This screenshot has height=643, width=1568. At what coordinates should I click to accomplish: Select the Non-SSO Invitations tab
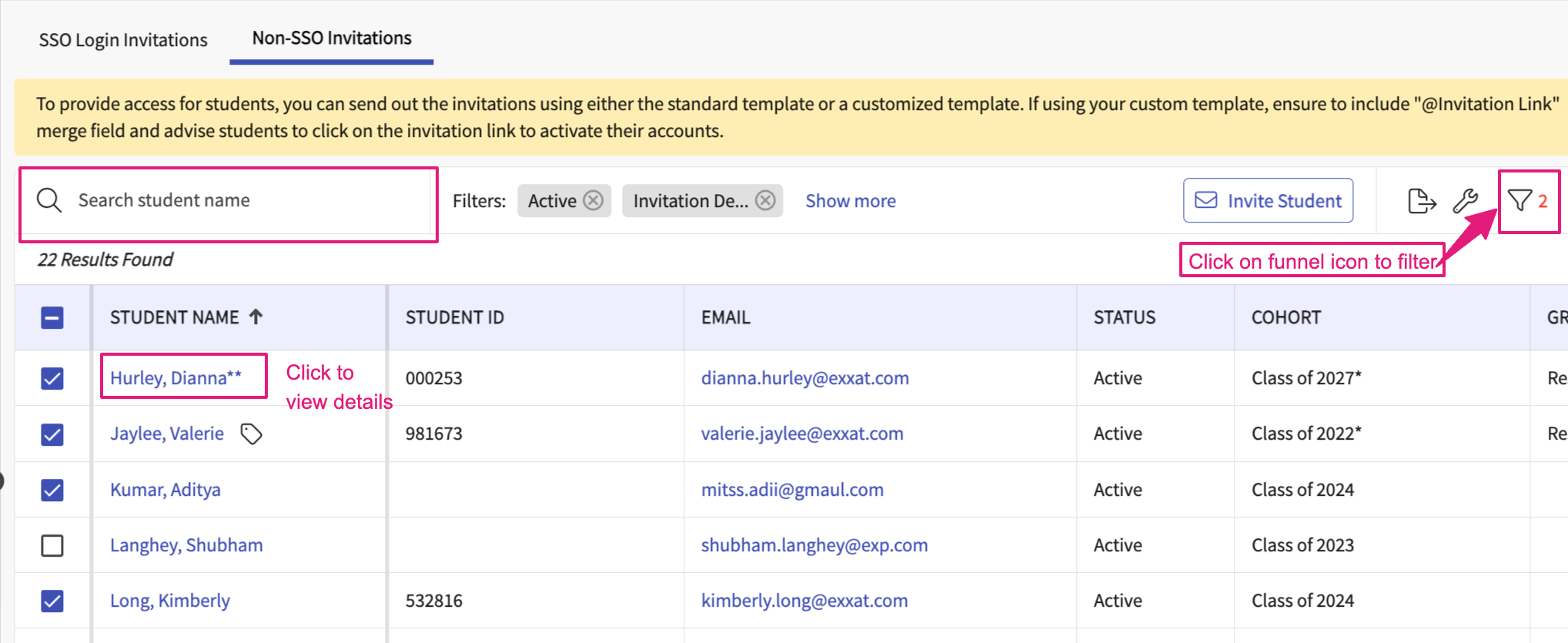(x=332, y=39)
